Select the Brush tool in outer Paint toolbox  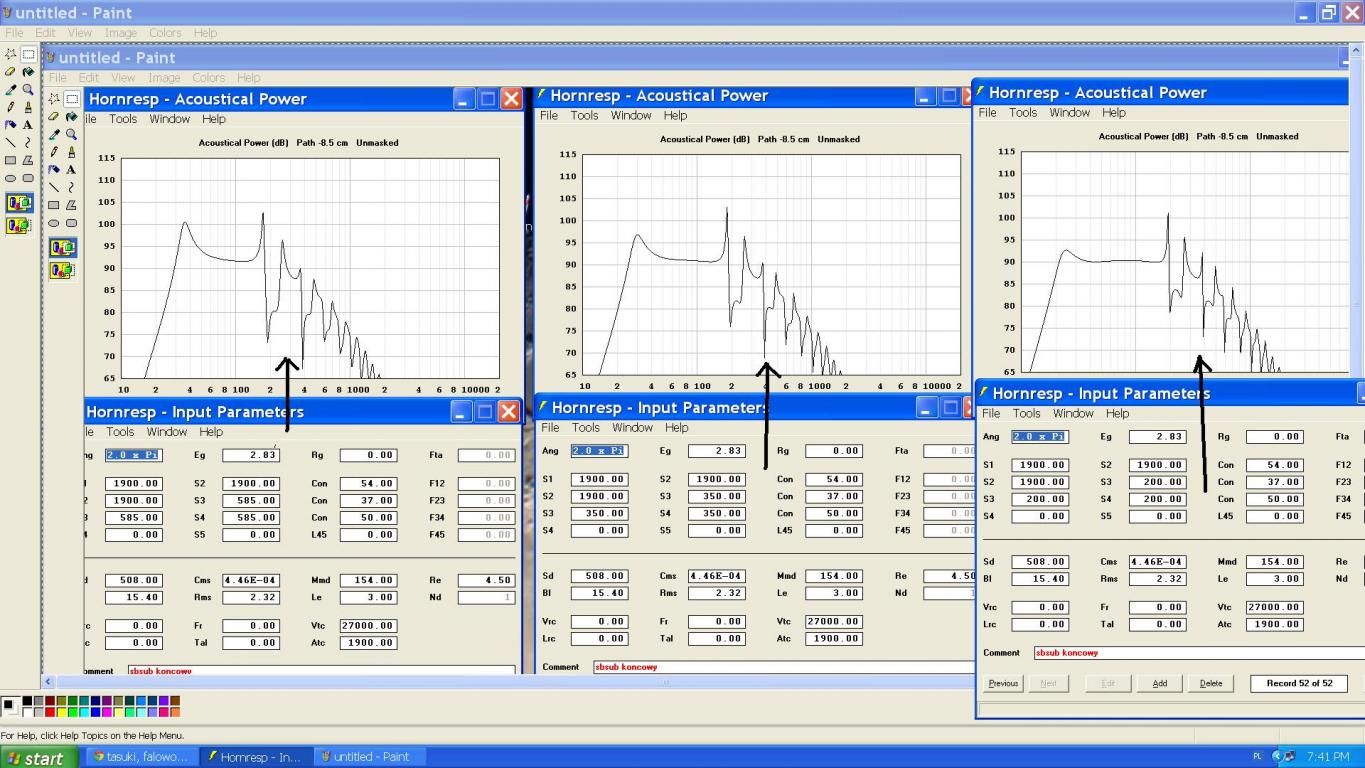28,107
